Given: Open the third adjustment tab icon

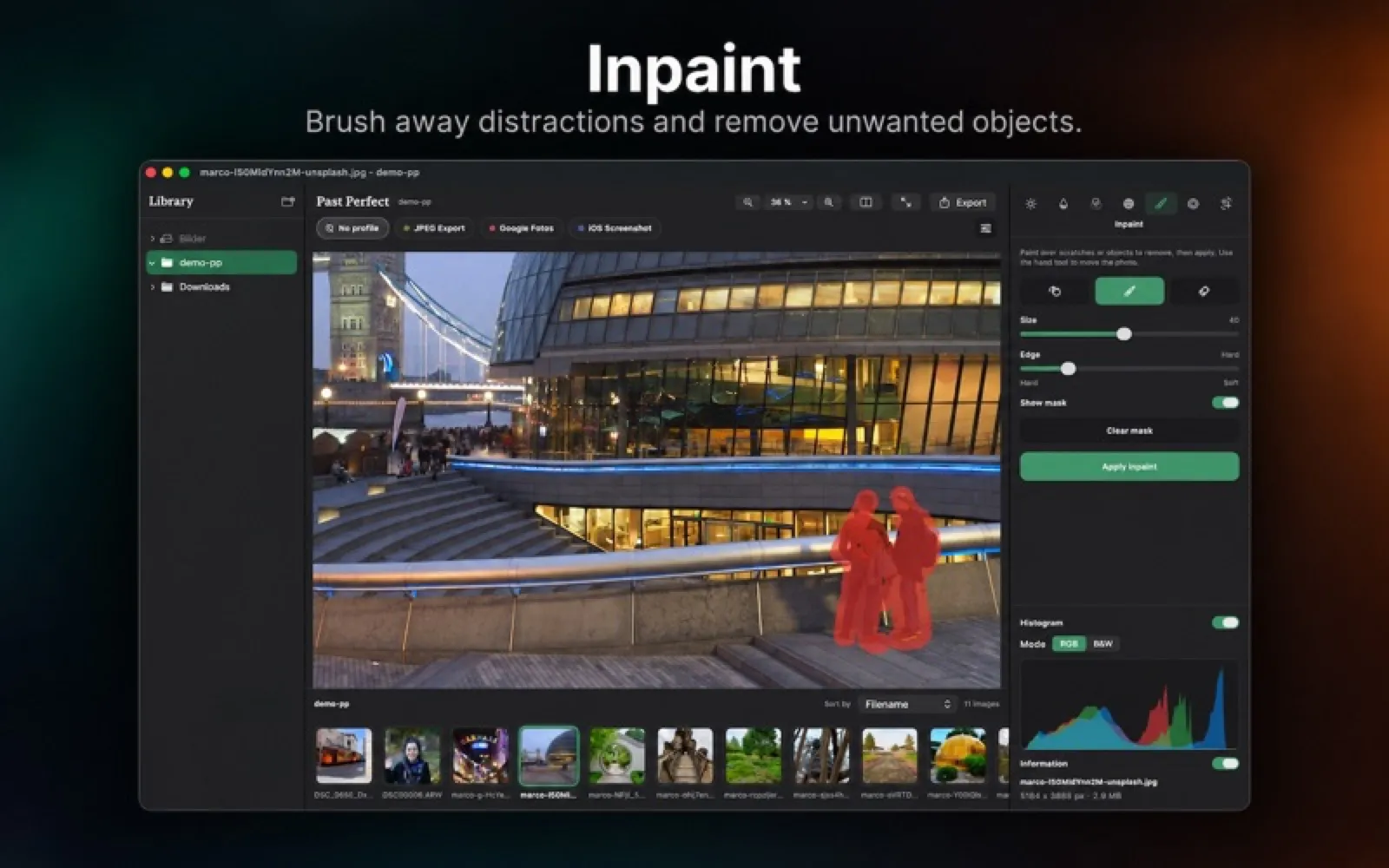Looking at the screenshot, I should 1096,204.
